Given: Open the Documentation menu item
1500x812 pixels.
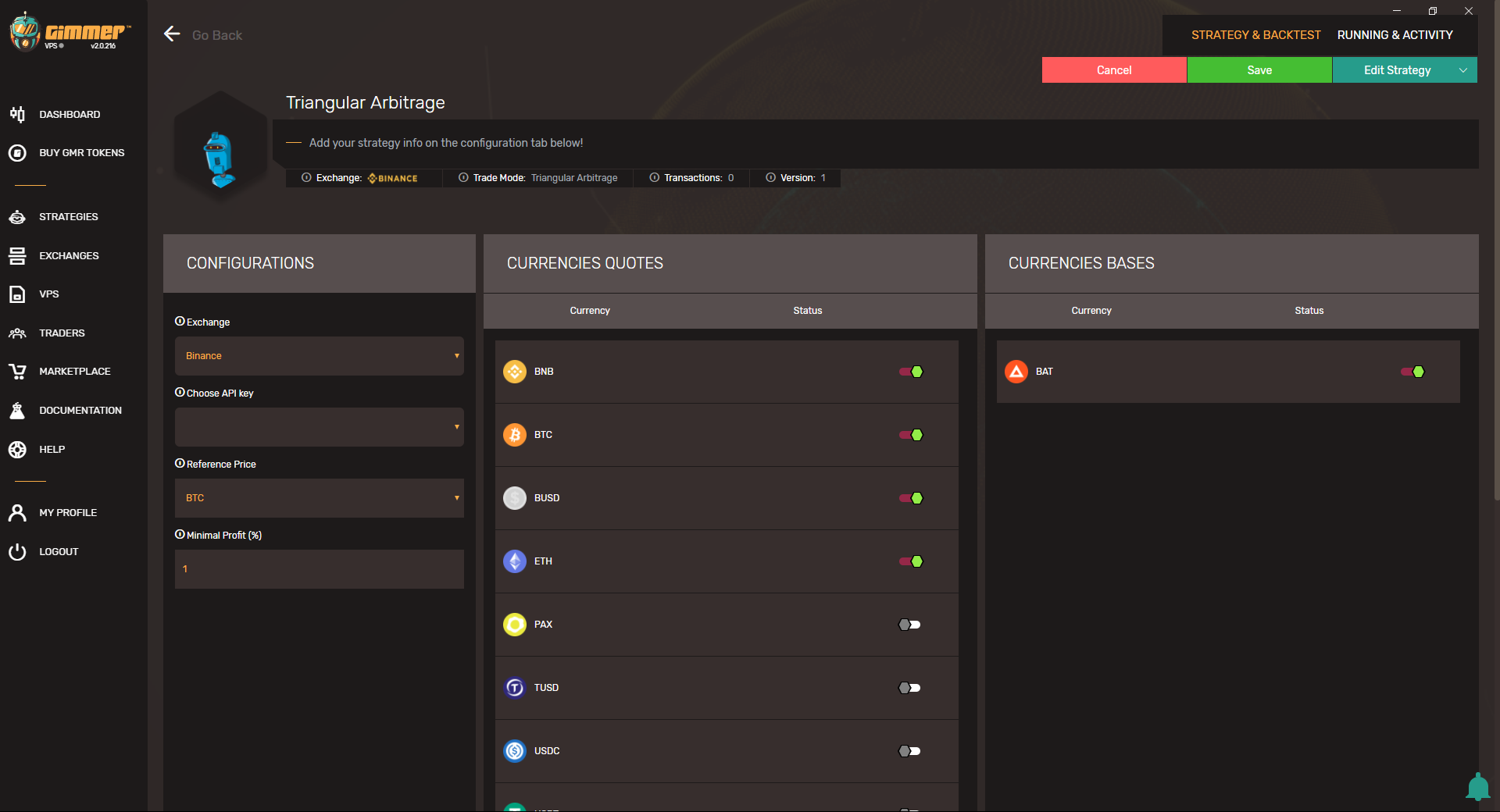Looking at the screenshot, I should (x=80, y=411).
